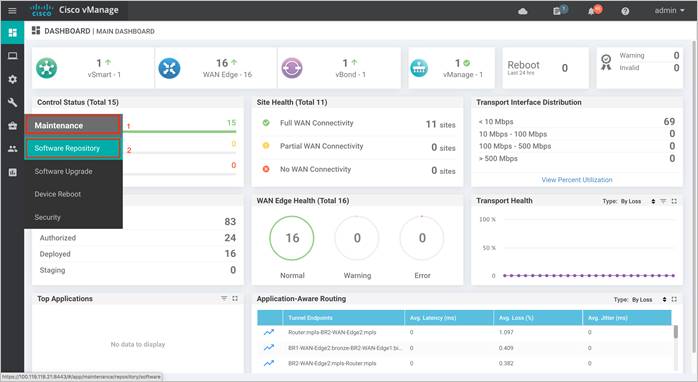Sort by Tunnel Endpoints column header
Viewport: 698px width, 382px height.
(343, 318)
